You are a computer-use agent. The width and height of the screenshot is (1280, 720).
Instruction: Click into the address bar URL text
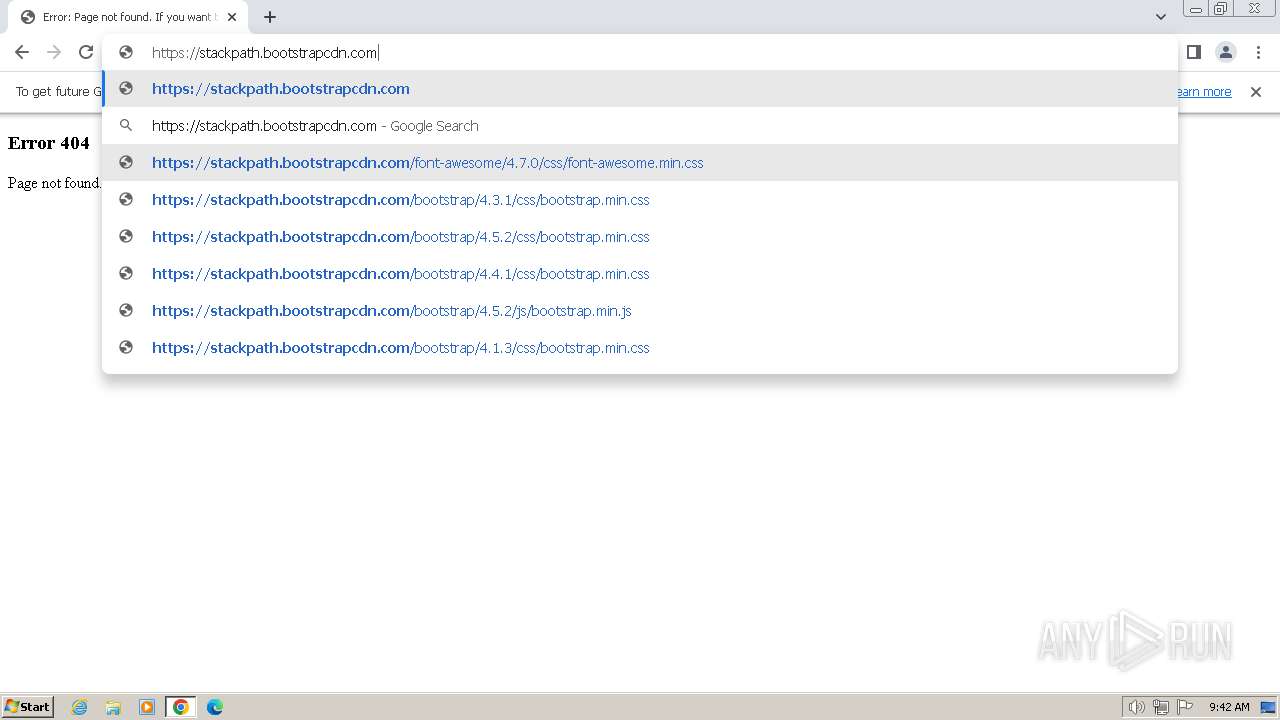tap(264, 53)
